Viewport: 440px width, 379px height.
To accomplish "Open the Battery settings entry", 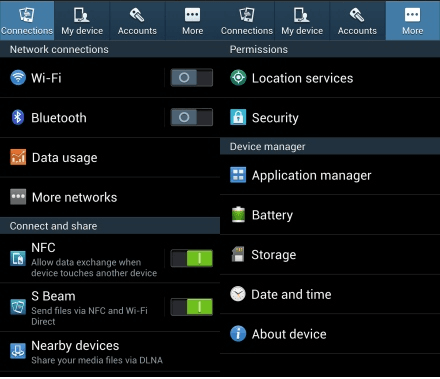I will tap(330, 215).
